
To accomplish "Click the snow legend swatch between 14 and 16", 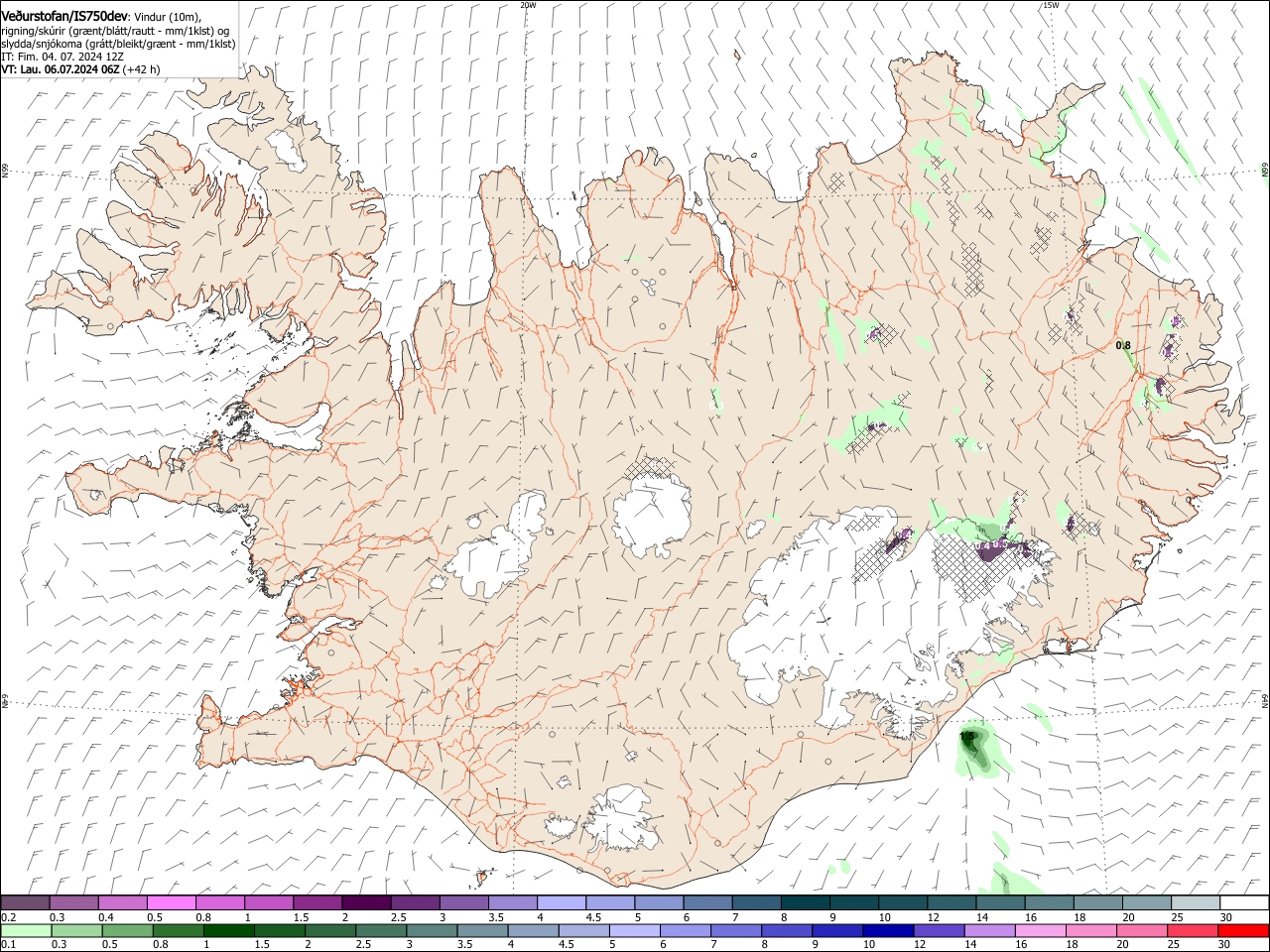I will (999, 902).
